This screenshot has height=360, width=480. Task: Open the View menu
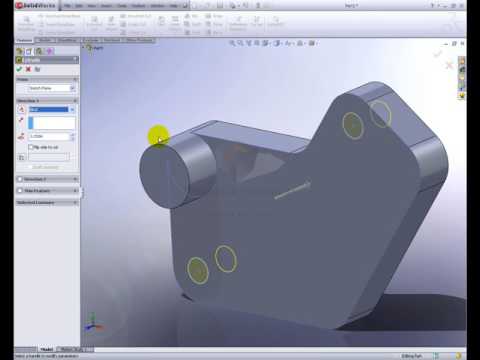[92, 6]
